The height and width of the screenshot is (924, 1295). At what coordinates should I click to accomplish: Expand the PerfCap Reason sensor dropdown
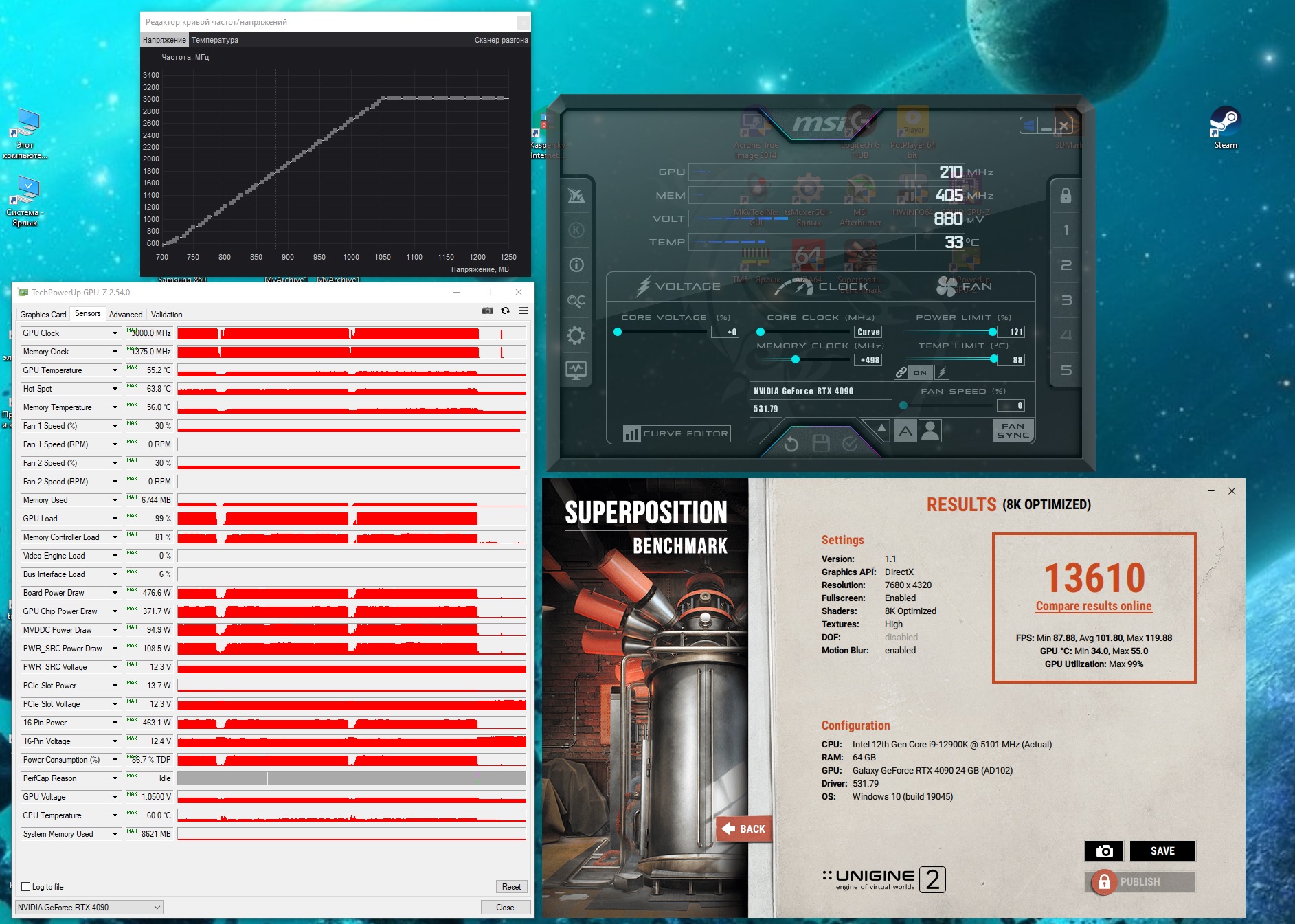(x=115, y=778)
